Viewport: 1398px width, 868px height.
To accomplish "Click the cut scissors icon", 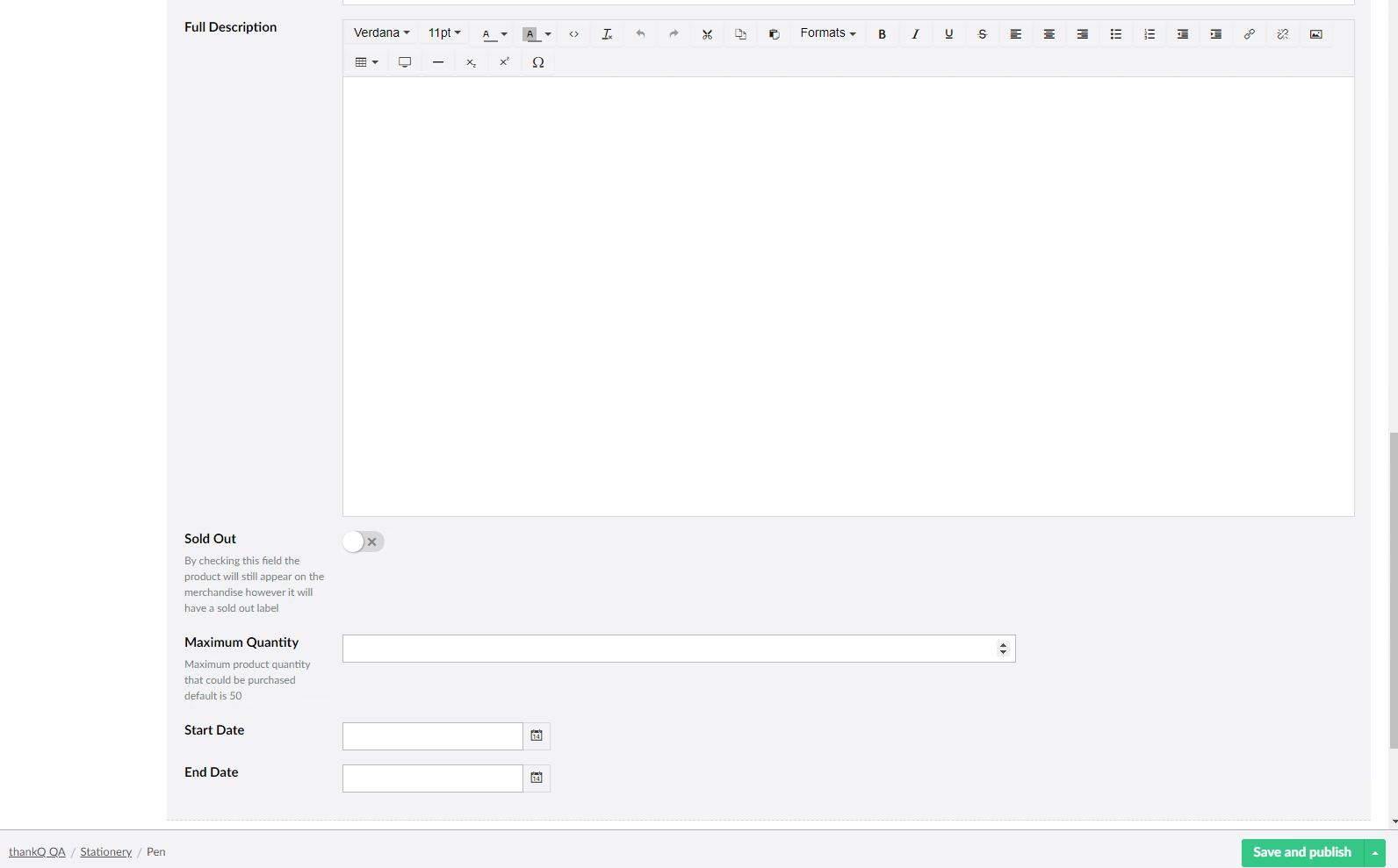I will click(x=707, y=34).
